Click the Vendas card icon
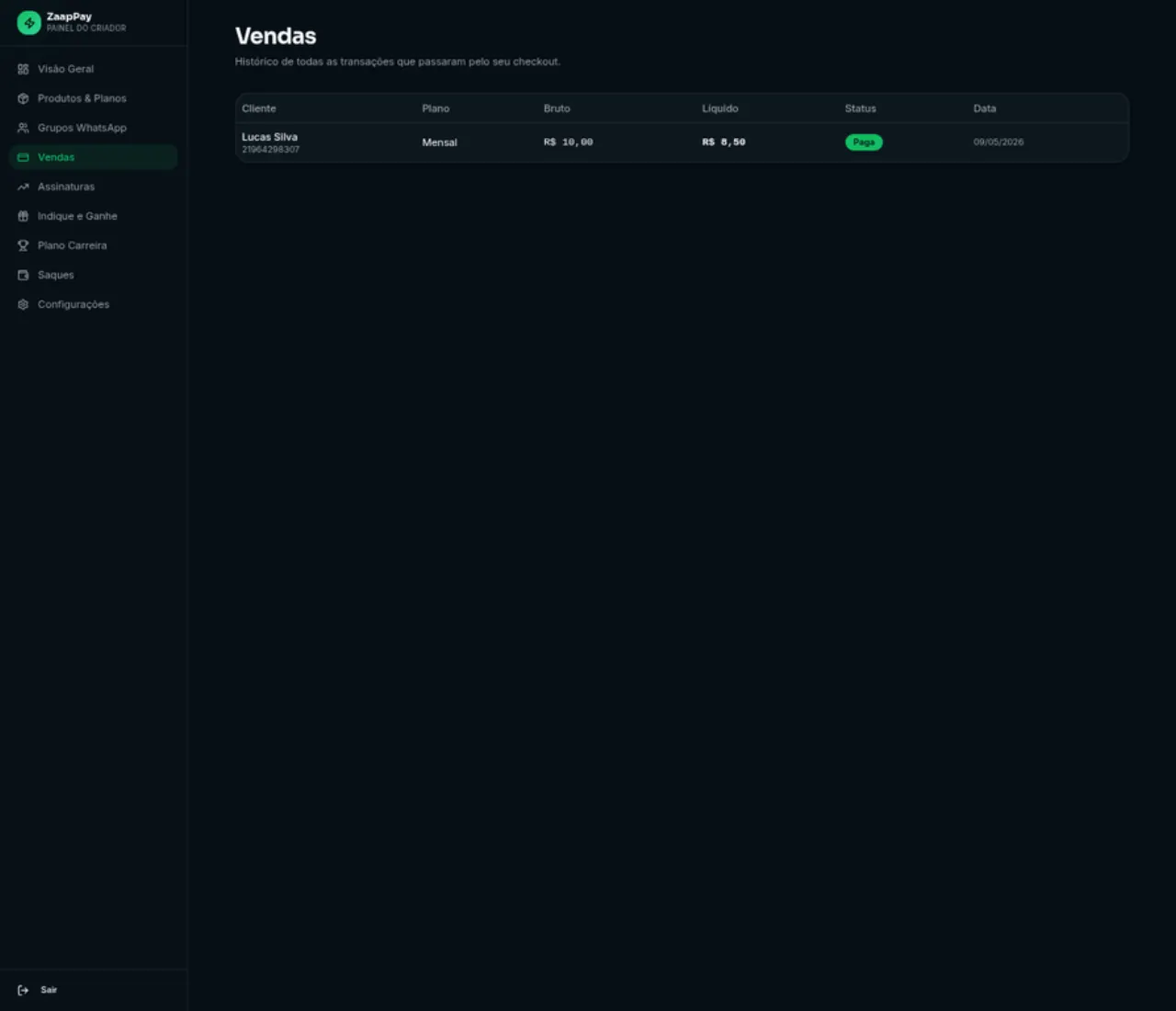 tap(23, 157)
